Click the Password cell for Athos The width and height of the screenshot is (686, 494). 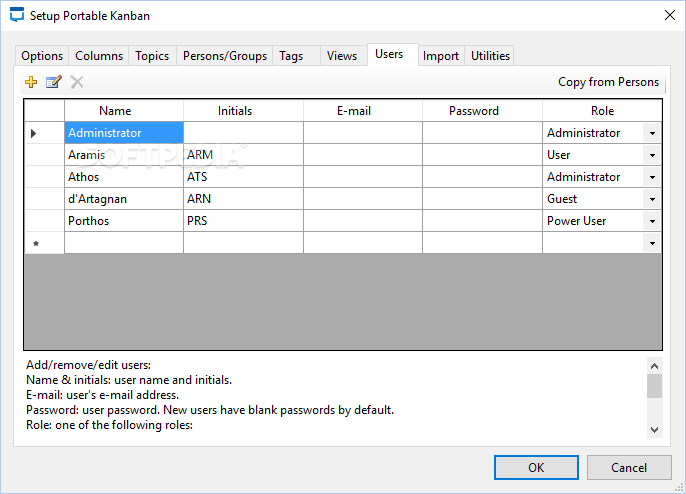(482, 177)
